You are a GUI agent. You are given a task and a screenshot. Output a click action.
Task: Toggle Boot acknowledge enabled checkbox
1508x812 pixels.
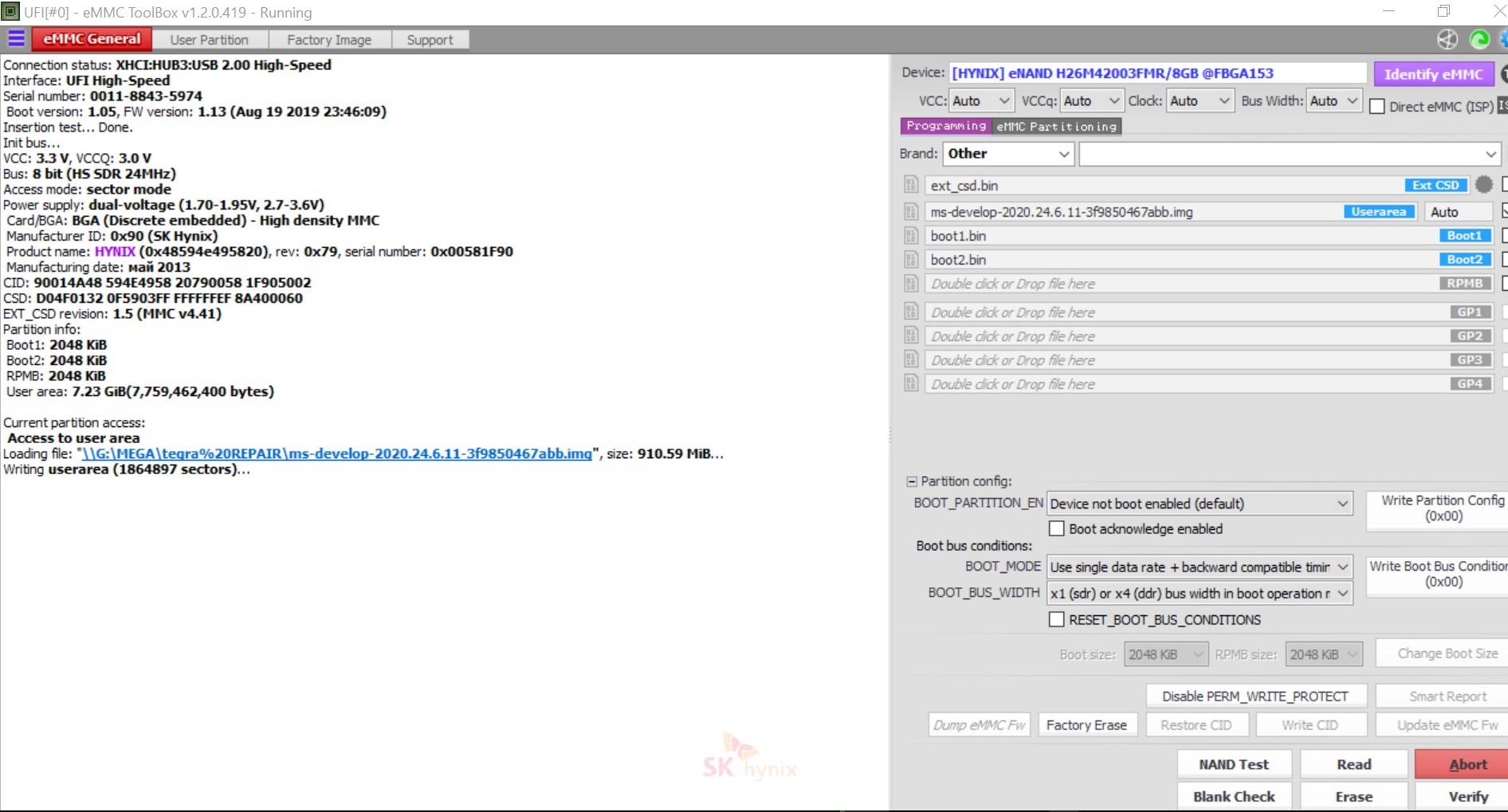click(1057, 528)
